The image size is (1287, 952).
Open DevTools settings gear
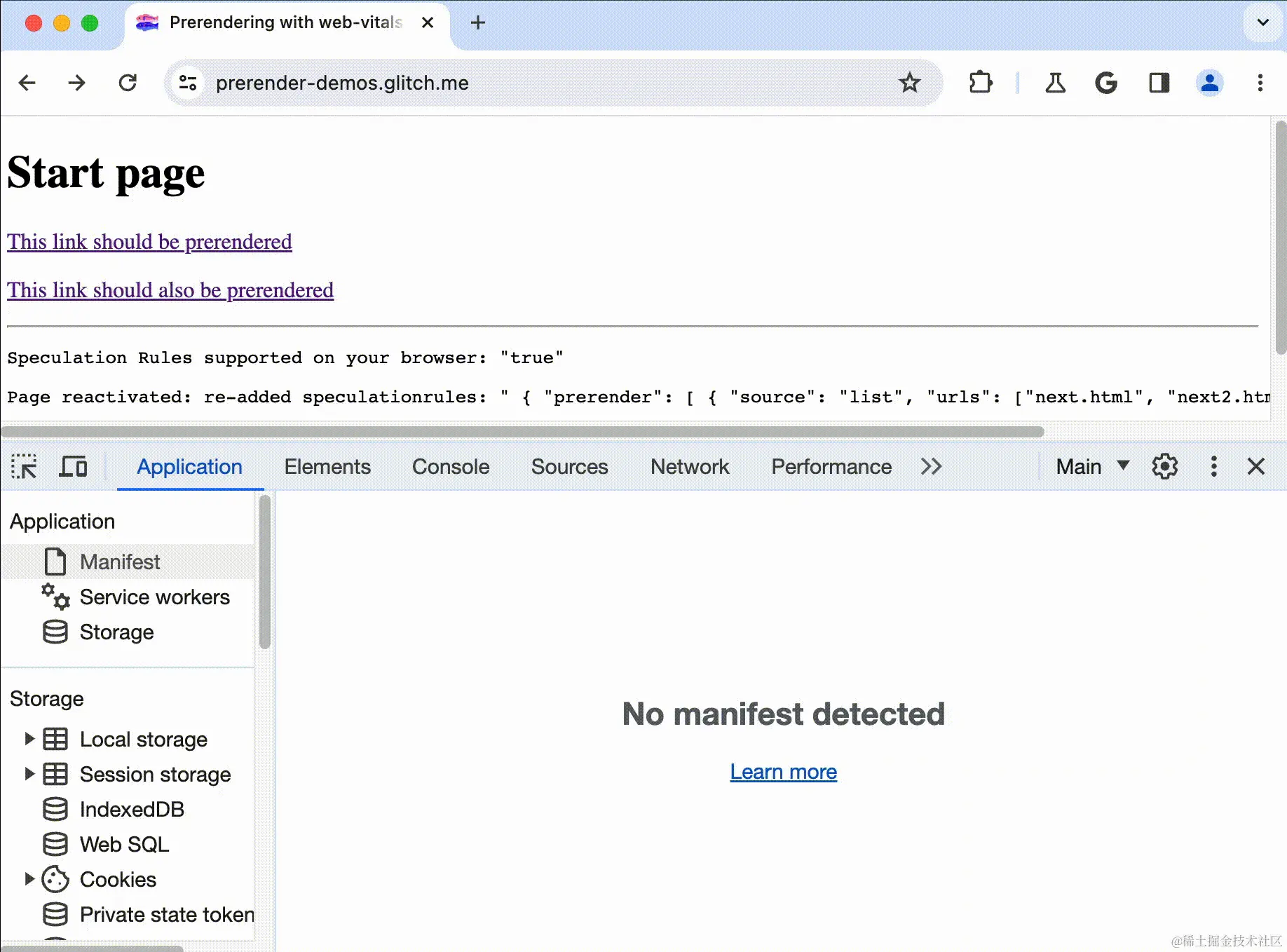coord(1164,467)
